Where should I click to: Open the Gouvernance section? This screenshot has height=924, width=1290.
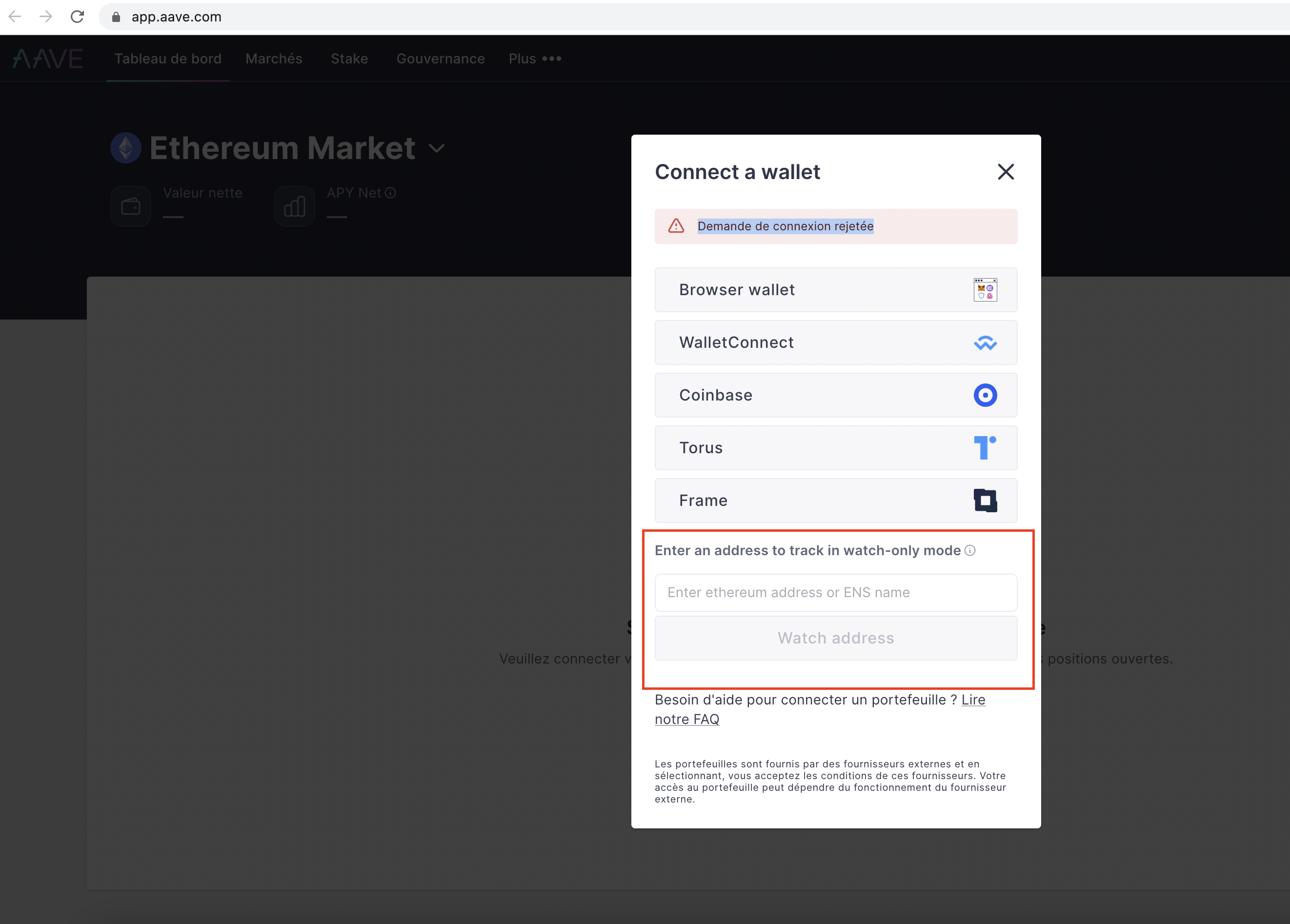(440, 59)
